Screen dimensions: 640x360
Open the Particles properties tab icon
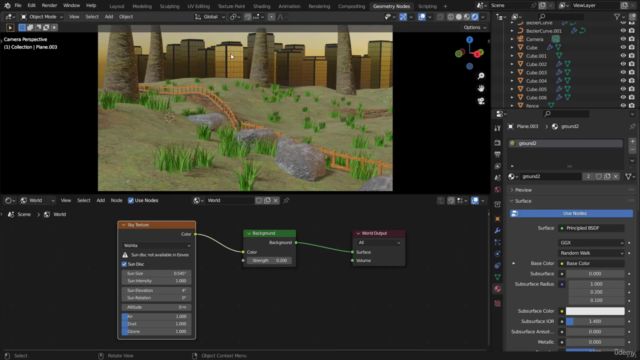click(497, 242)
